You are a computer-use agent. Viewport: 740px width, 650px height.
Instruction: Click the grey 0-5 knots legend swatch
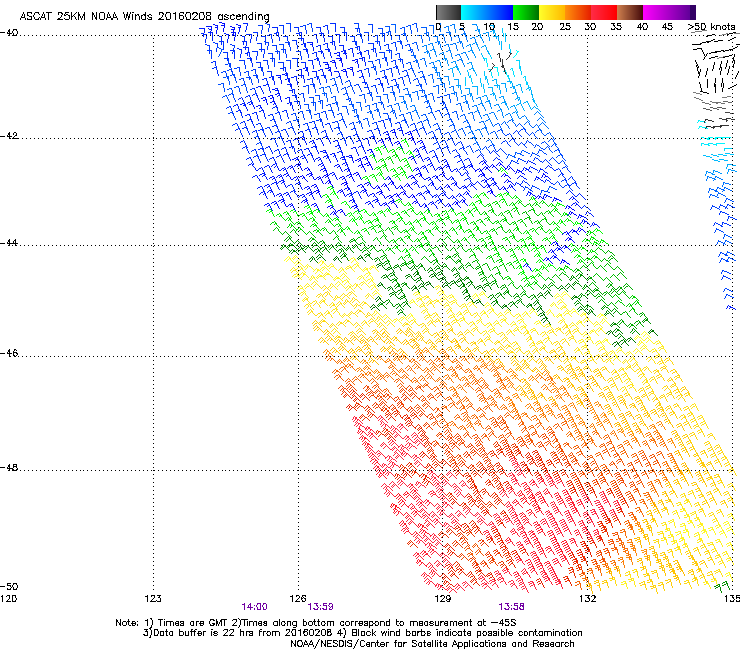point(448,12)
